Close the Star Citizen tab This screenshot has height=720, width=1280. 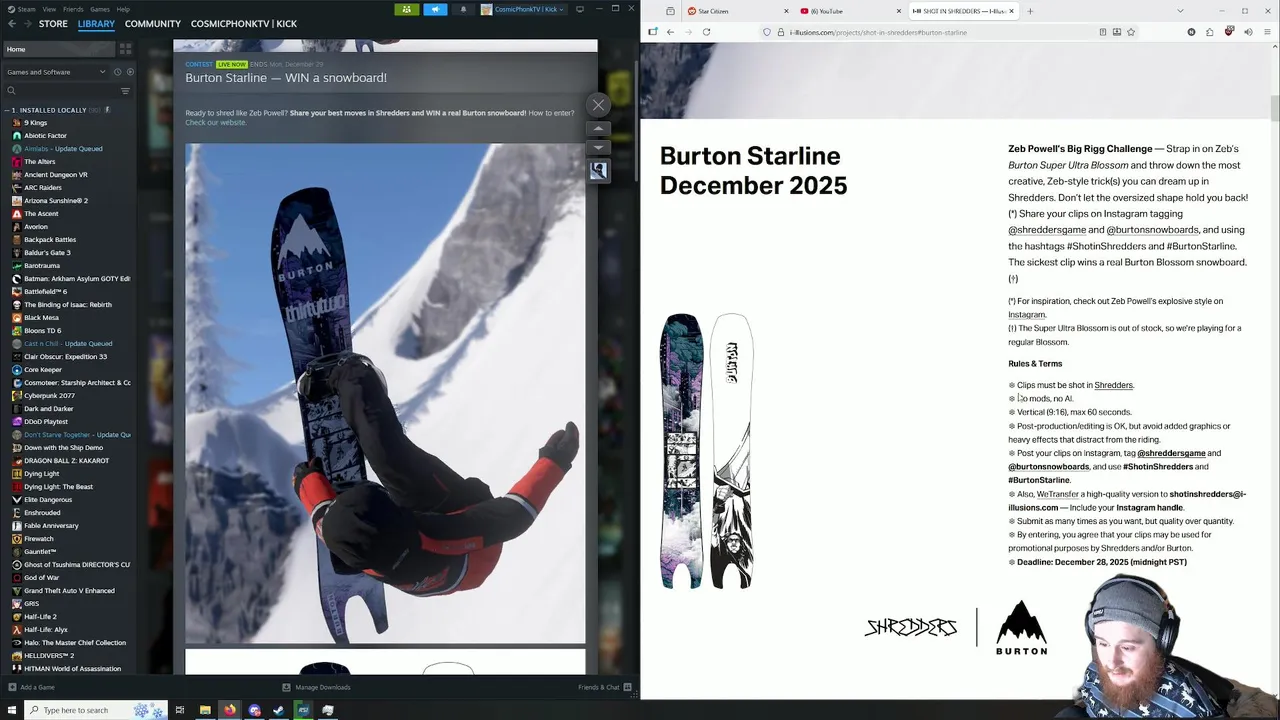click(x=786, y=11)
